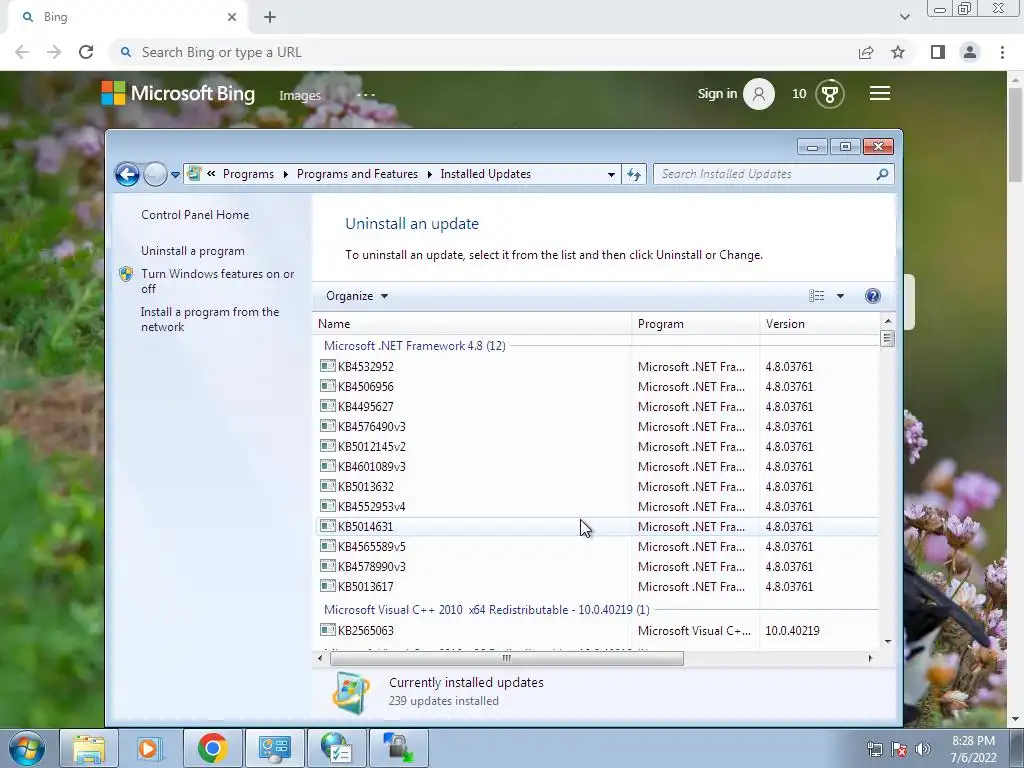The height and width of the screenshot is (768, 1024).
Task: Click the refresh button next to address bar
Action: (x=634, y=174)
